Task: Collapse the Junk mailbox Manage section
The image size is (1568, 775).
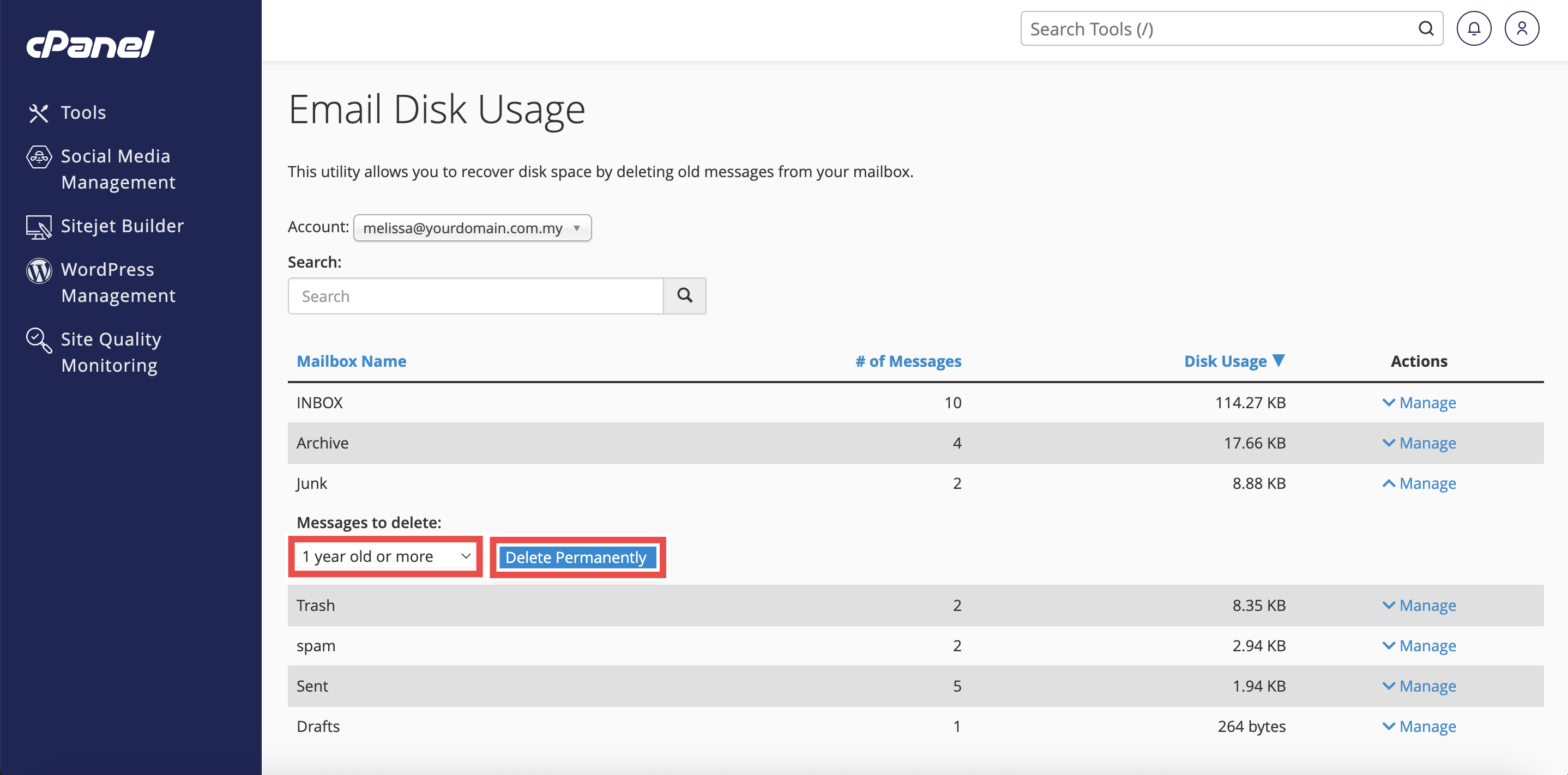Action: pyautogui.click(x=1419, y=483)
